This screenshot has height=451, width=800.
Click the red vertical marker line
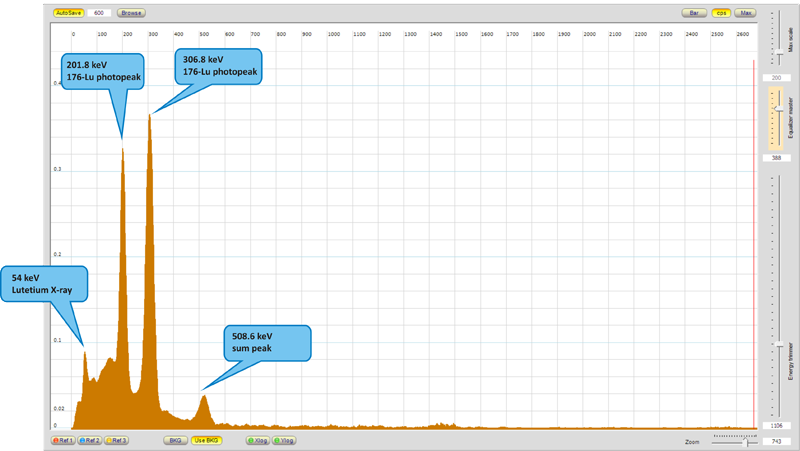click(x=754, y=245)
